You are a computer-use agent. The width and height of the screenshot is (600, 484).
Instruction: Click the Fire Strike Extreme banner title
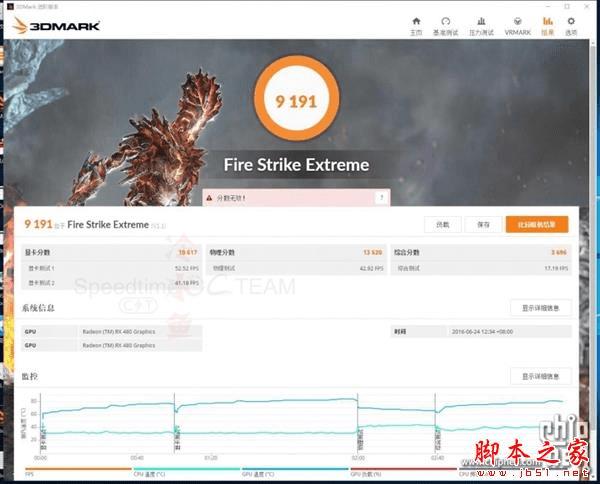pos(297,165)
